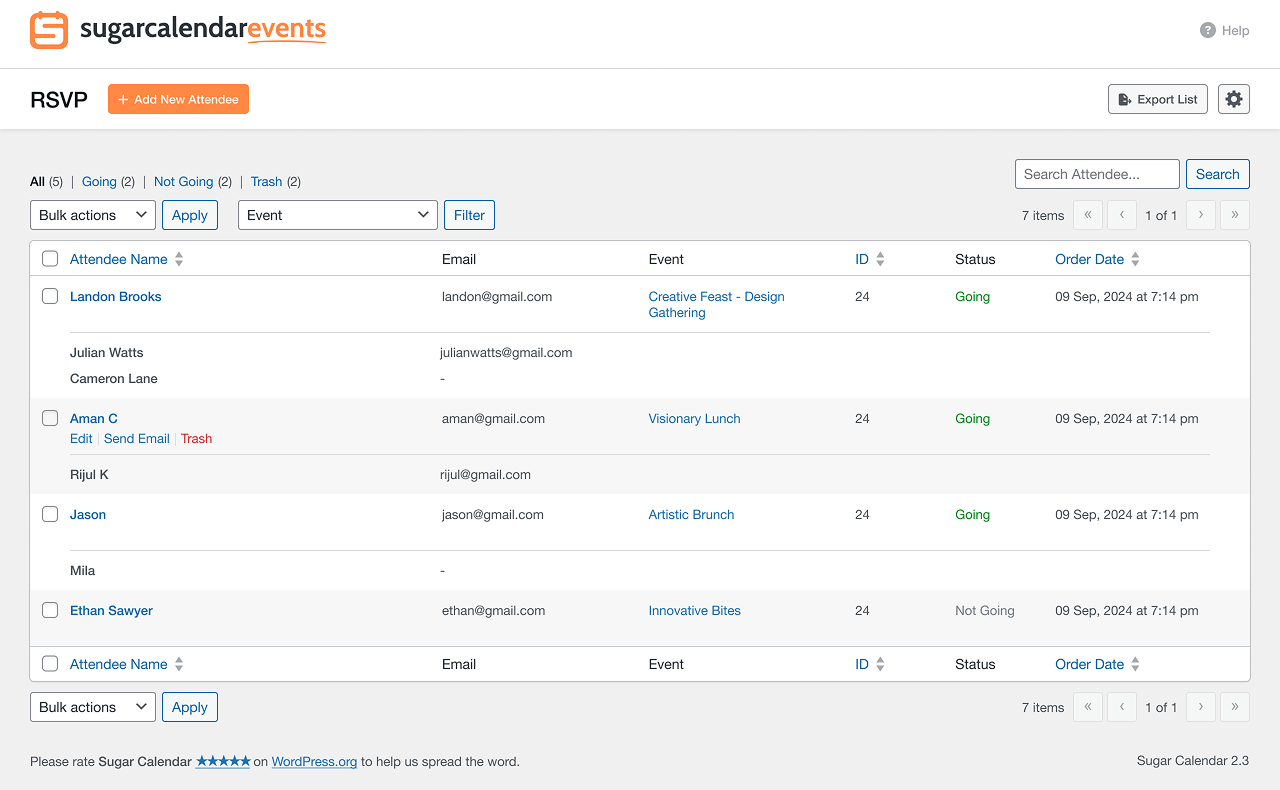Click Add New Attendee button

point(178,99)
